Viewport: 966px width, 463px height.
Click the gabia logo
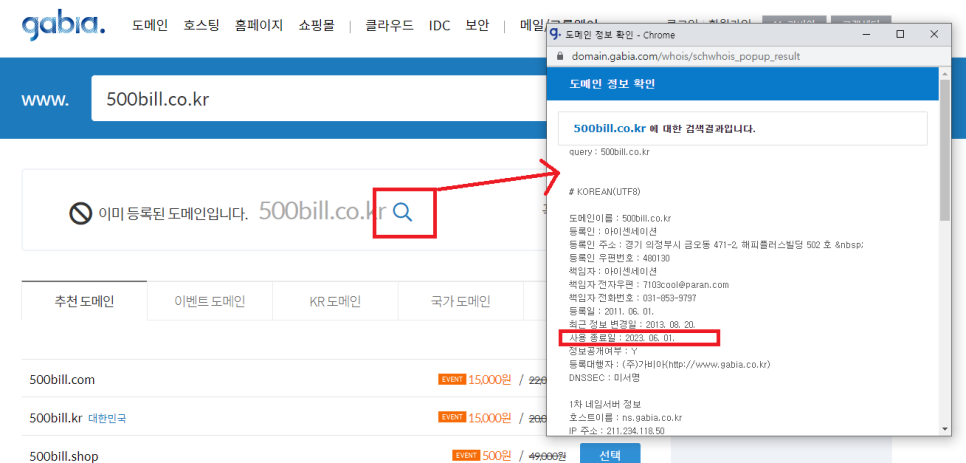point(63,25)
